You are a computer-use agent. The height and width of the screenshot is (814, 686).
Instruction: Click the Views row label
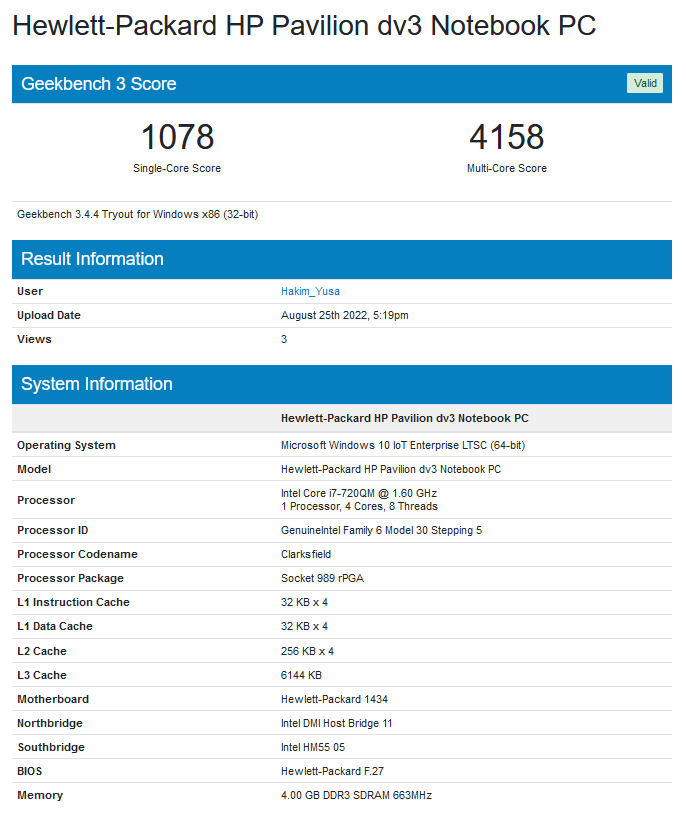point(34,339)
